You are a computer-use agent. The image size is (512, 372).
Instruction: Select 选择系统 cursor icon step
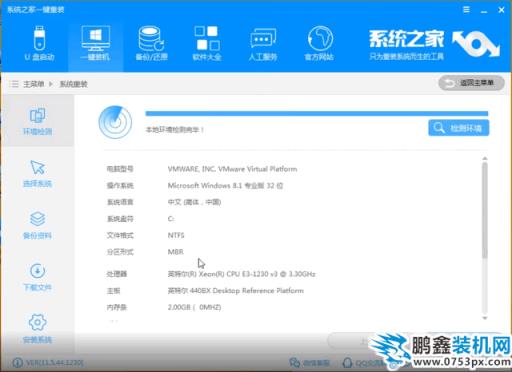click(x=37, y=173)
